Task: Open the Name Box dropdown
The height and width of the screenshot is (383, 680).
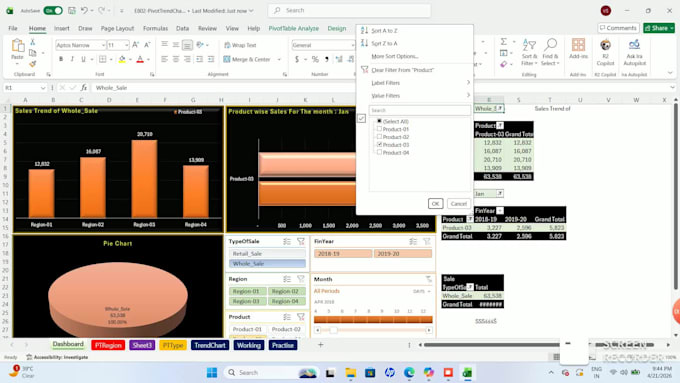Action: [x=42, y=88]
